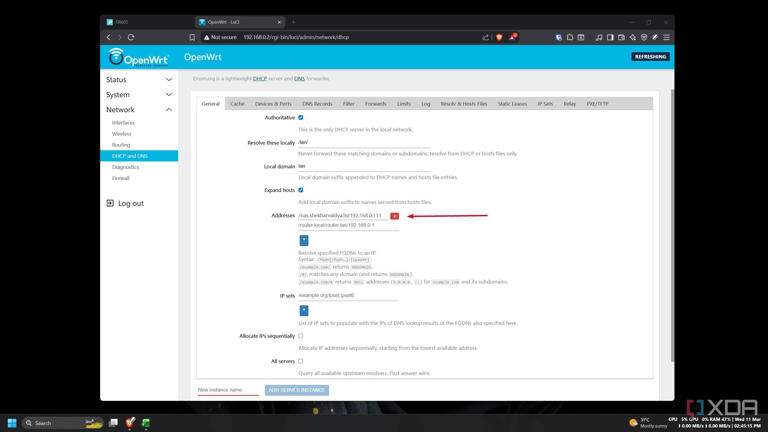
Task: Click the music note icon in the toolbar
Action: [599, 37]
